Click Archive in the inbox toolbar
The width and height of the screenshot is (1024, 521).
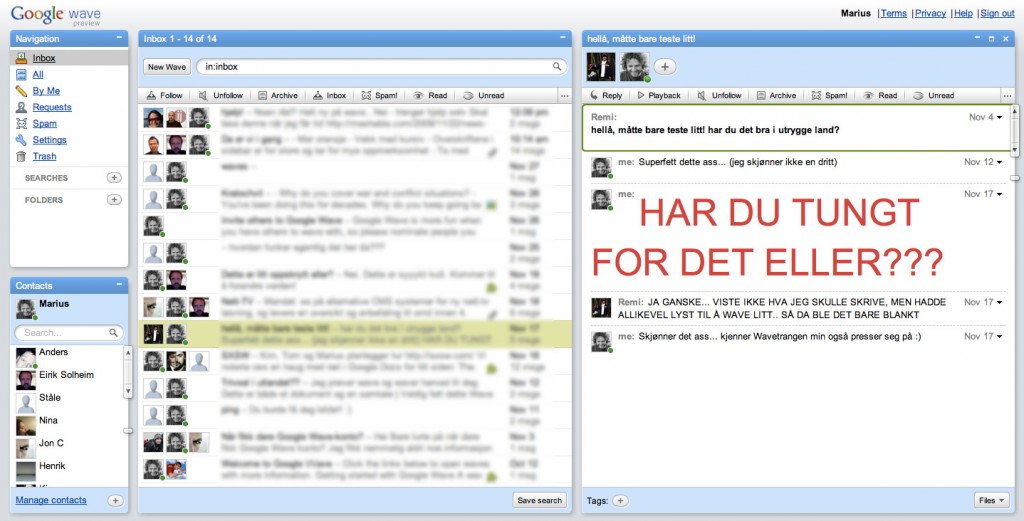[278, 95]
